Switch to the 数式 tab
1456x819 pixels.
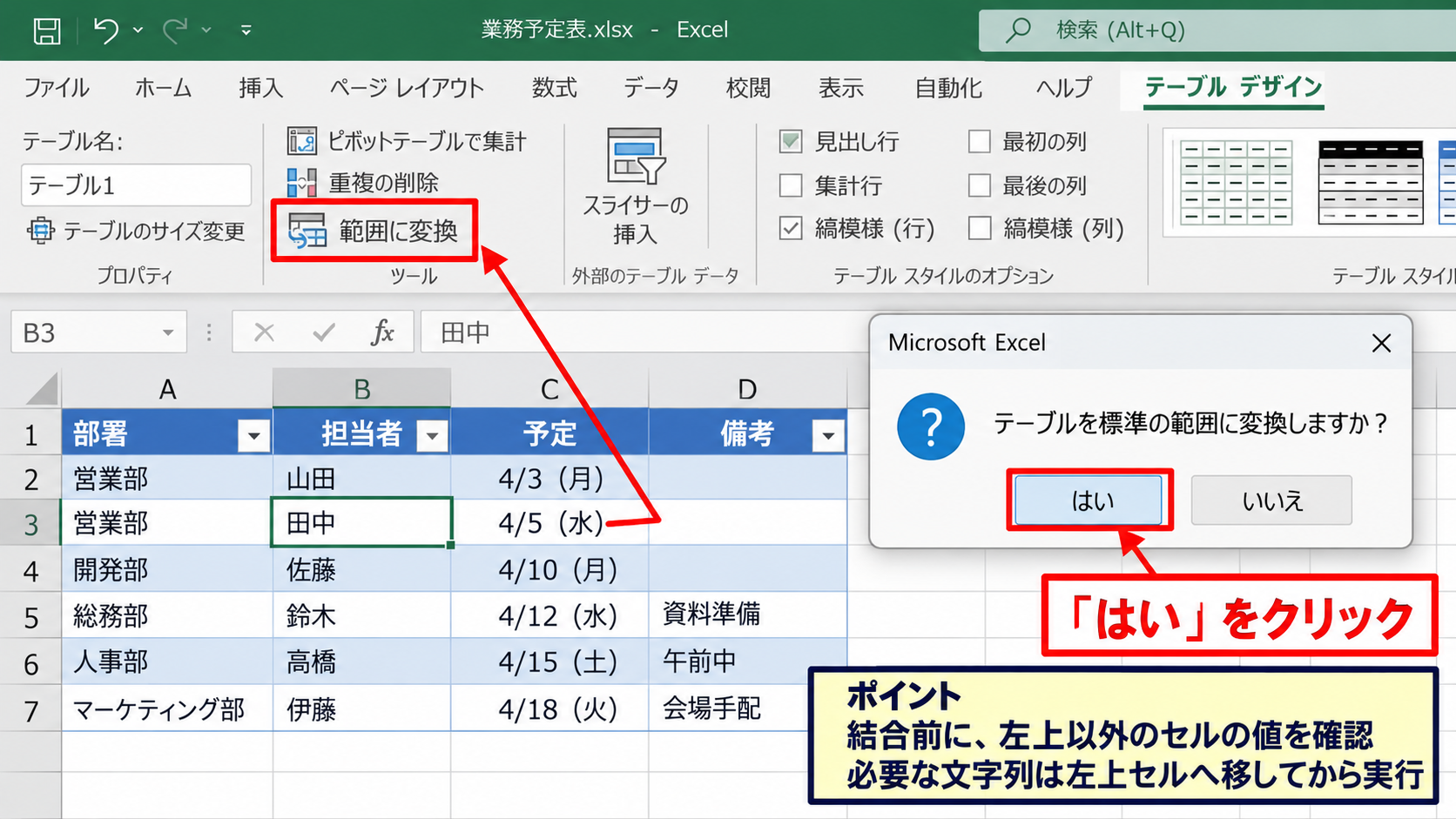[555, 88]
